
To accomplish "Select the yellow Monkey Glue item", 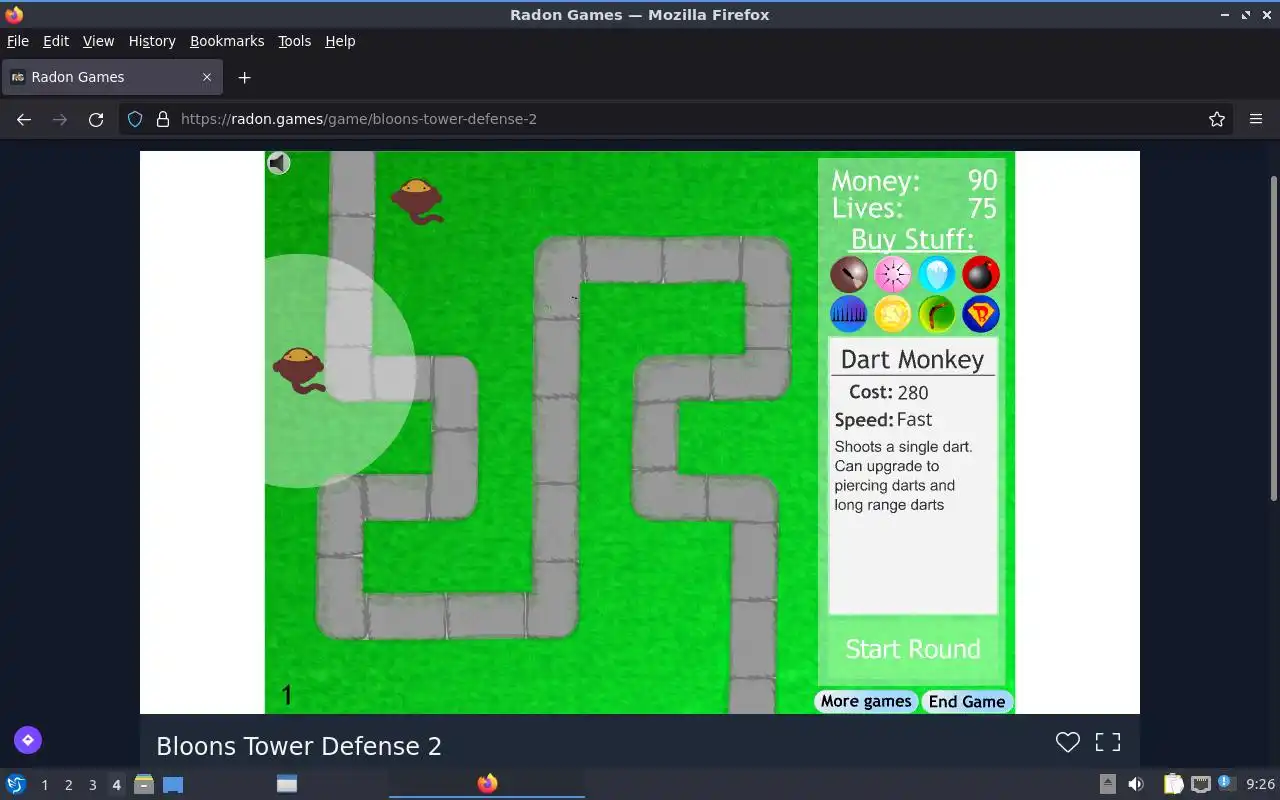I will pos(893,314).
